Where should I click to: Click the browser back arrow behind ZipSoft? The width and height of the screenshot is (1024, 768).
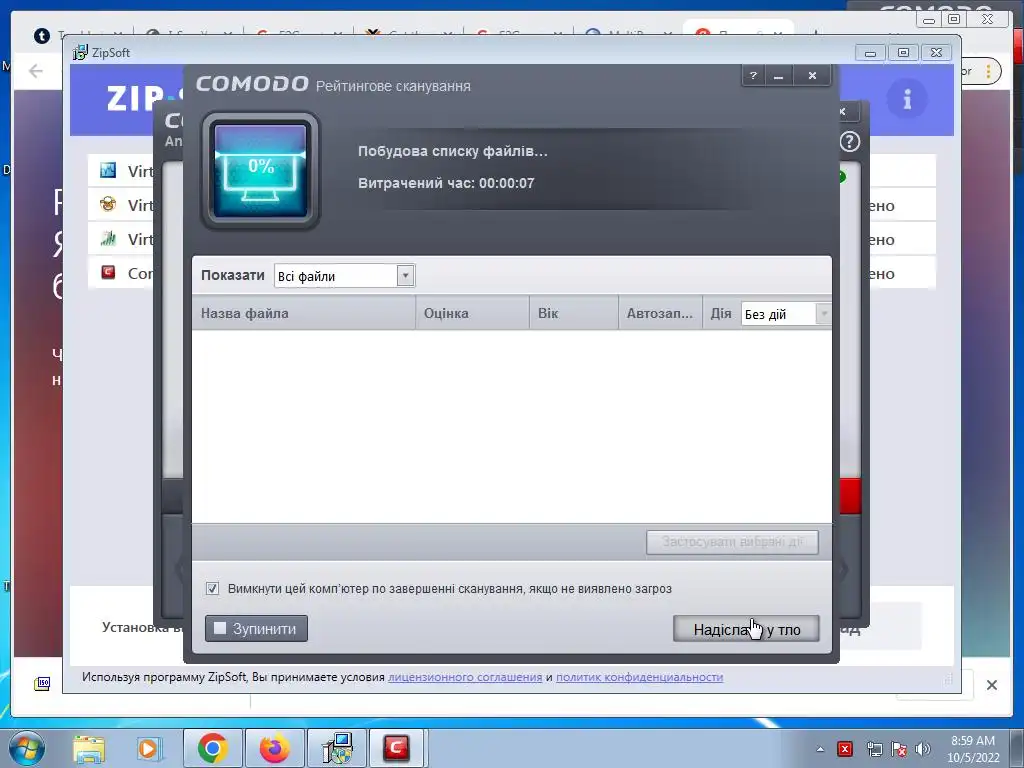(36, 71)
